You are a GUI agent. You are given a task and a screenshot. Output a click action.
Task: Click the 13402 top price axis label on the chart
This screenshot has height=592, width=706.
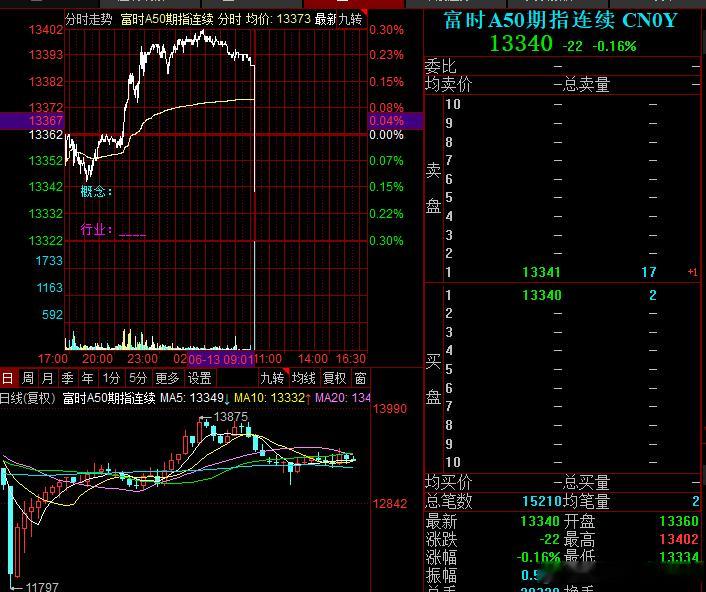click(x=45, y=30)
